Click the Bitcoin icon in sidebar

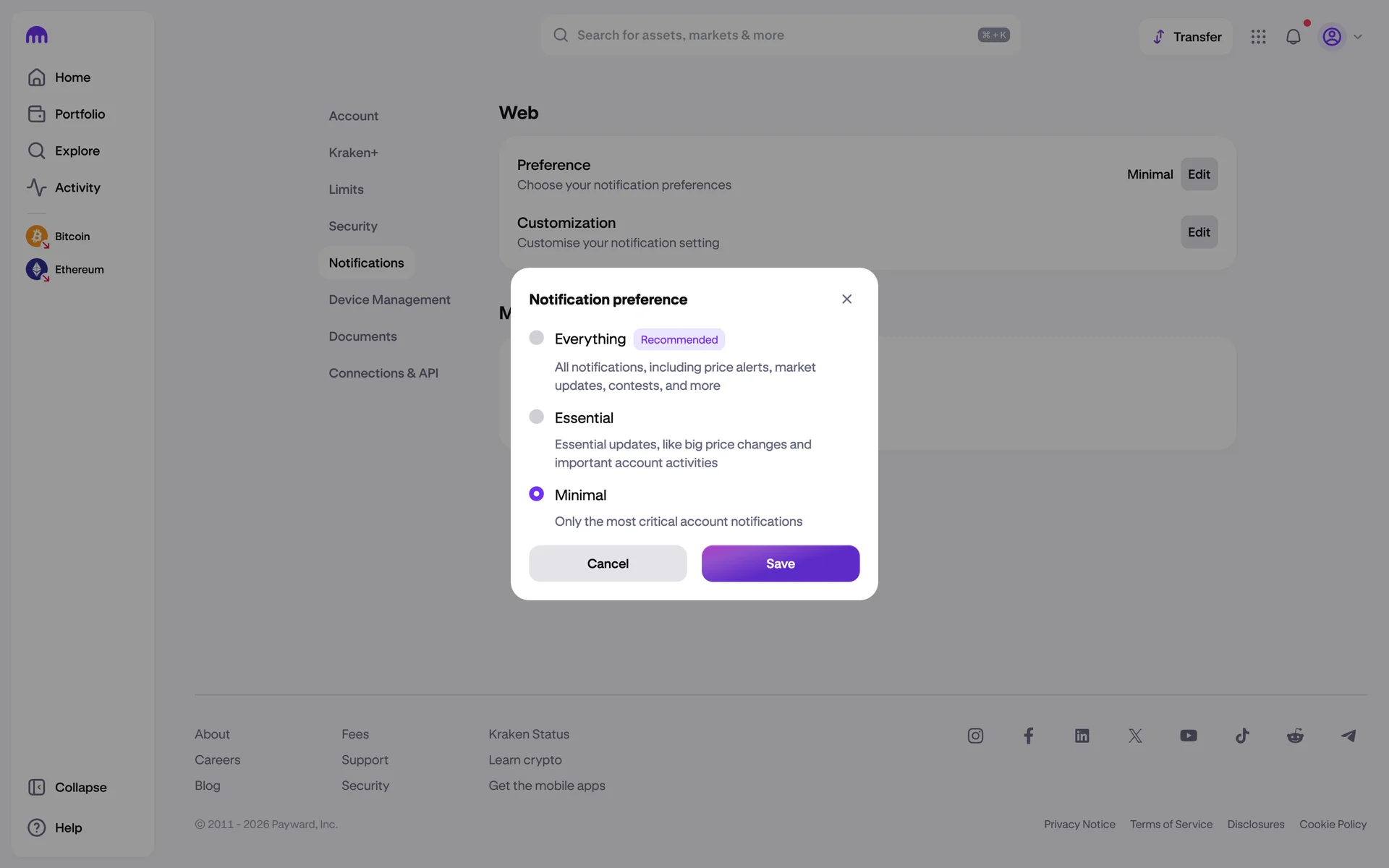coord(37,237)
